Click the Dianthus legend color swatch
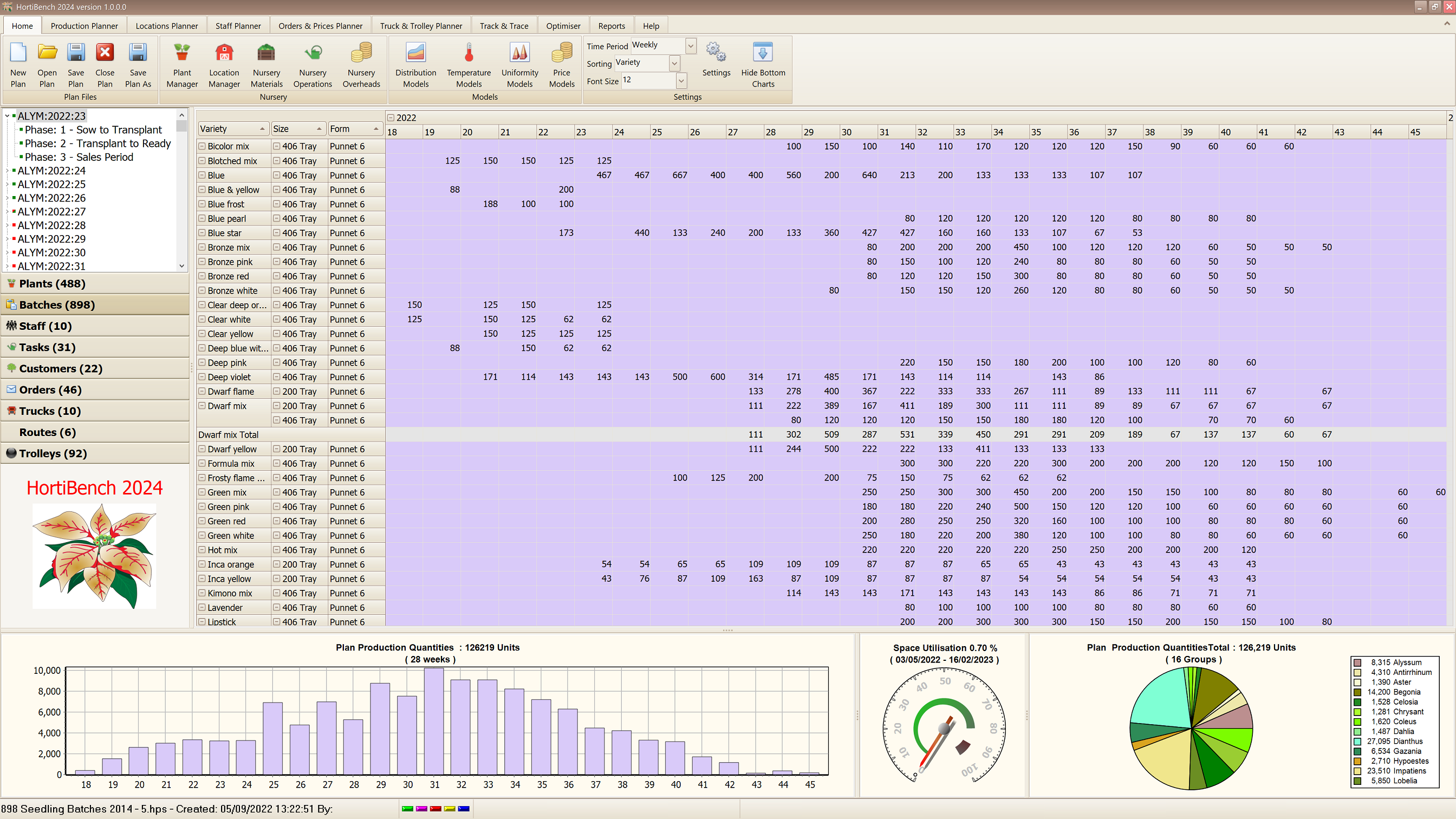 [x=1357, y=742]
